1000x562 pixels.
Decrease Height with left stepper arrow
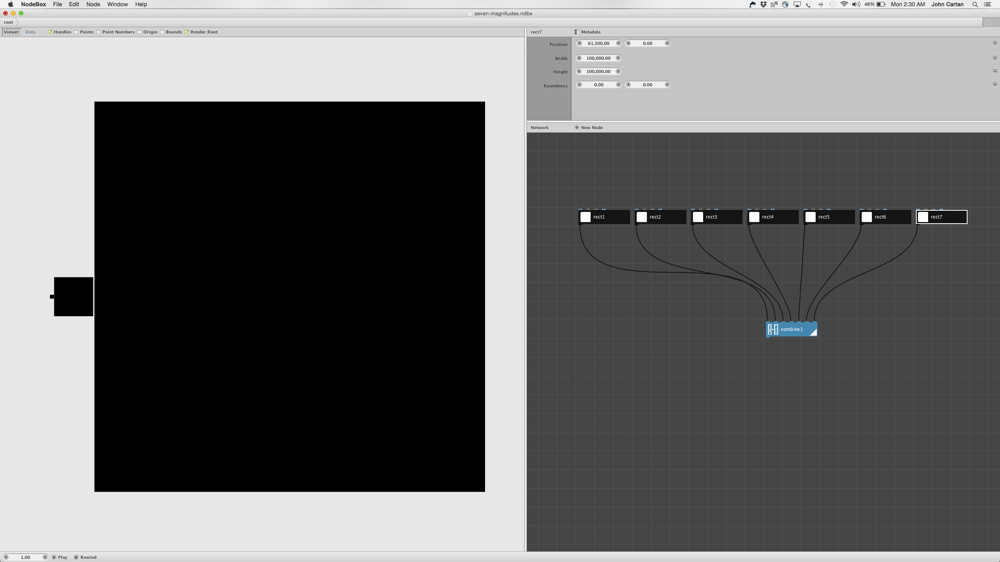(x=579, y=71)
